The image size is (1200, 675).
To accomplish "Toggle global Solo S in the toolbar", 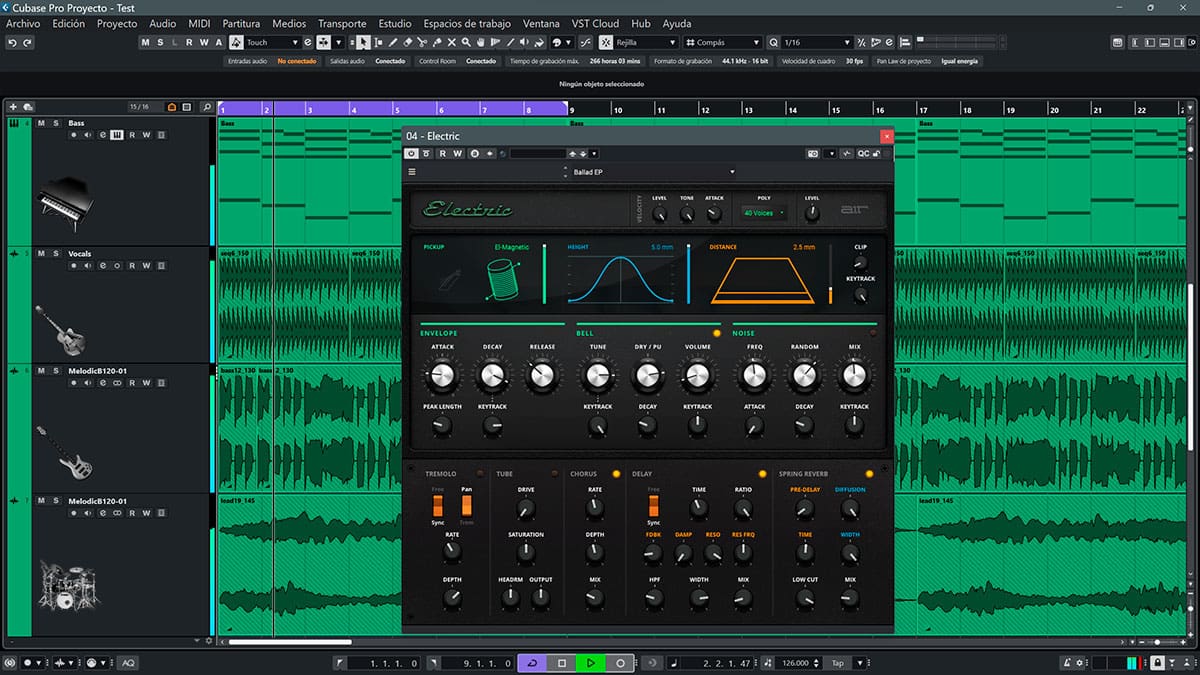I will (x=160, y=43).
